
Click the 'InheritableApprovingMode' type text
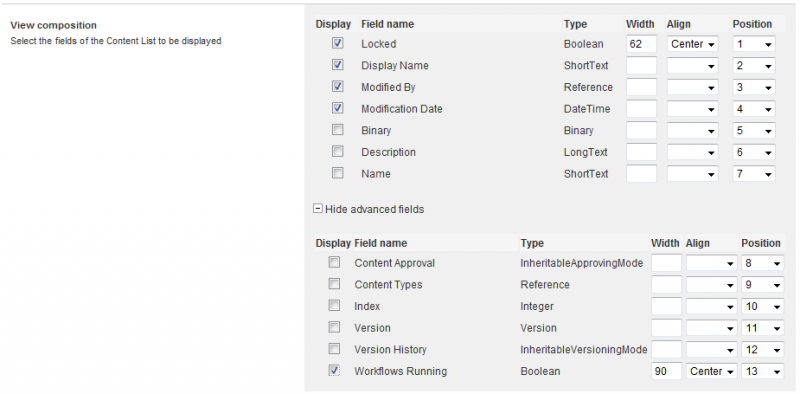pyautogui.click(x=582, y=263)
